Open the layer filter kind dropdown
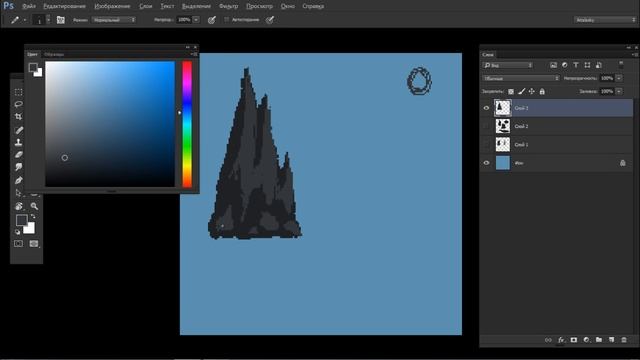 click(508, 65)
